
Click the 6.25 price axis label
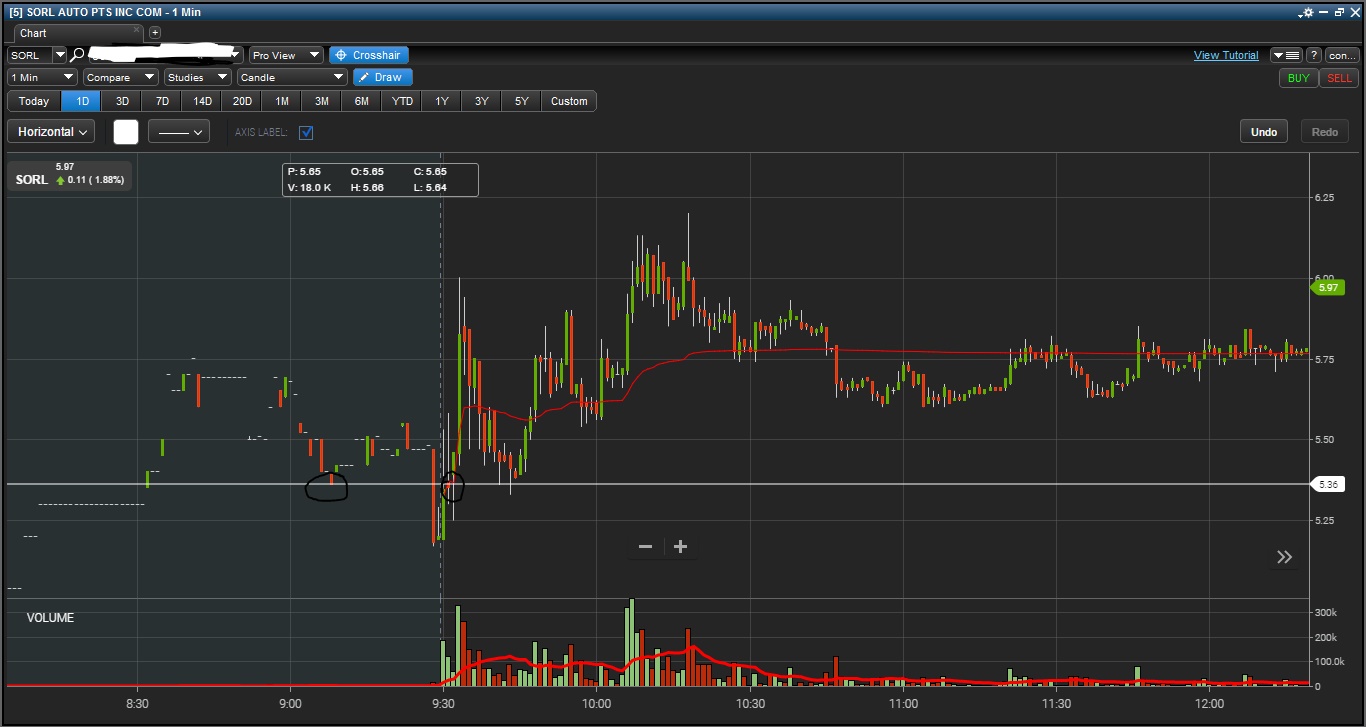coord(1324,197)
